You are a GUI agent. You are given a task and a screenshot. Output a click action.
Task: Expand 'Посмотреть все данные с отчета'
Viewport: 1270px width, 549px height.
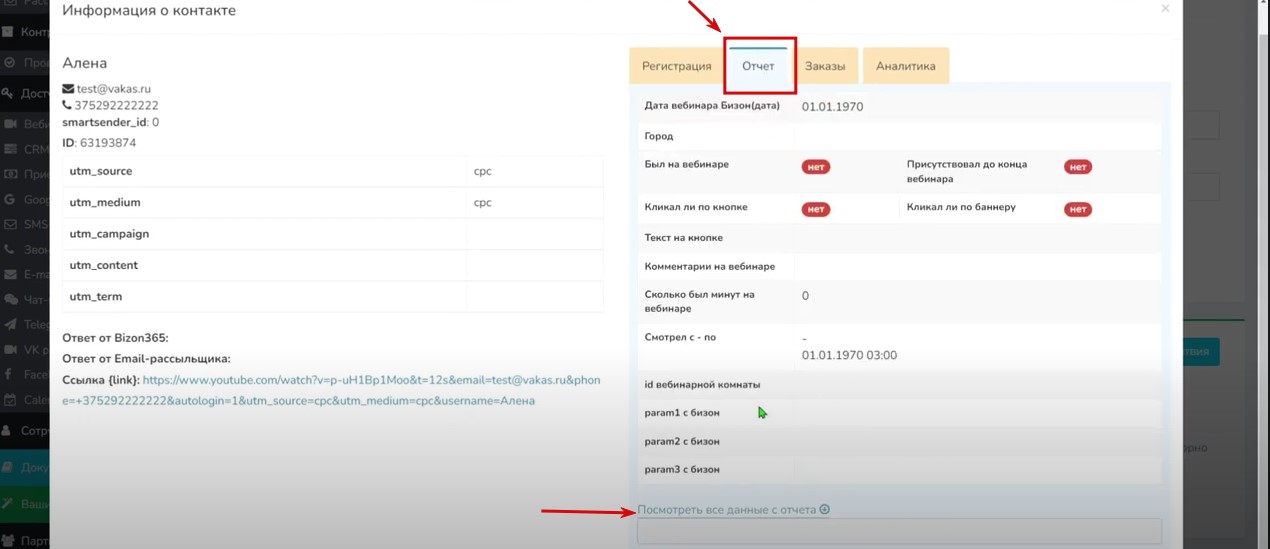(x=727, y=510)
